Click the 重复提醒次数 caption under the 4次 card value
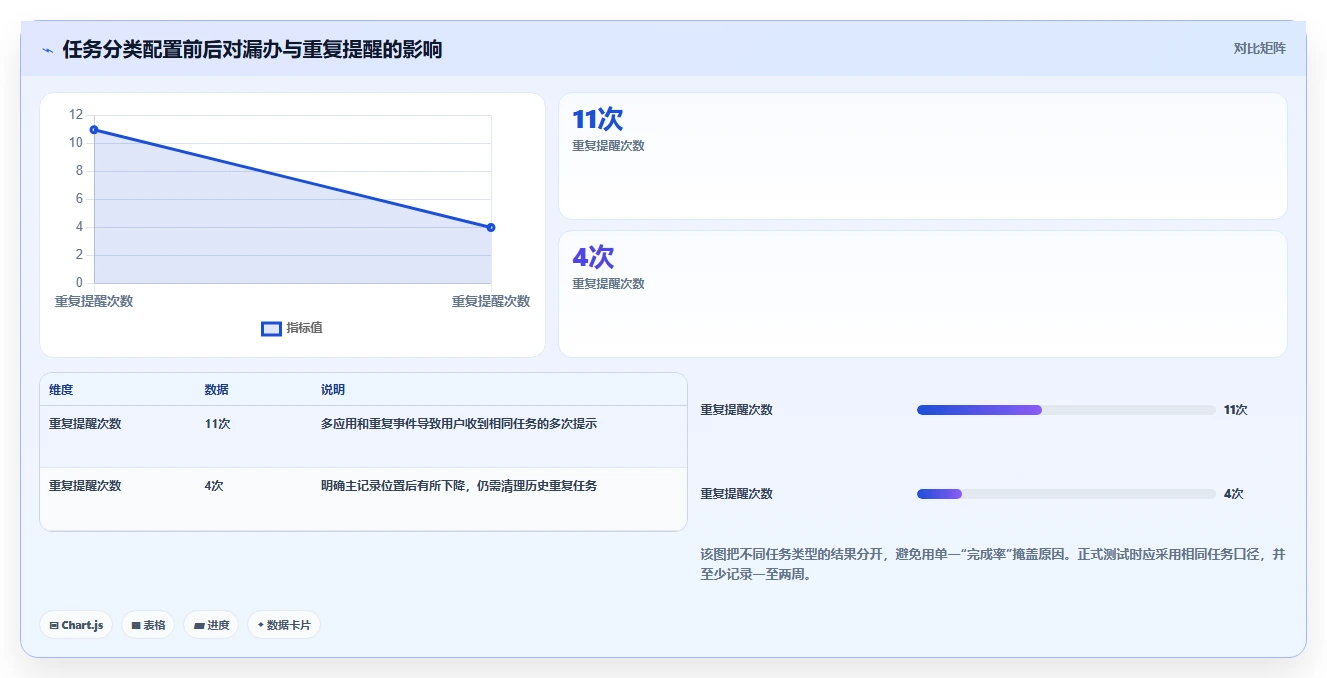Screen dimensions: 1327x678 tap(608, 284)
